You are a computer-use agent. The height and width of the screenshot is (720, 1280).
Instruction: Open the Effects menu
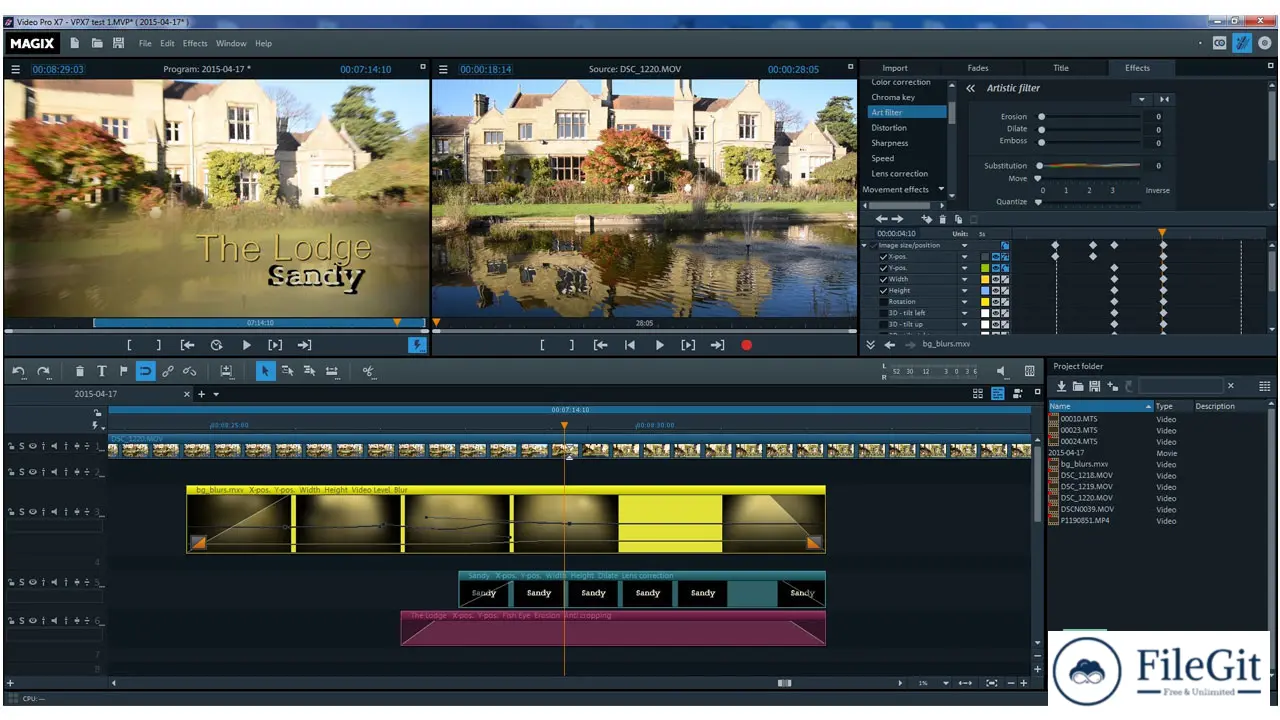click(x=195, y=43)
